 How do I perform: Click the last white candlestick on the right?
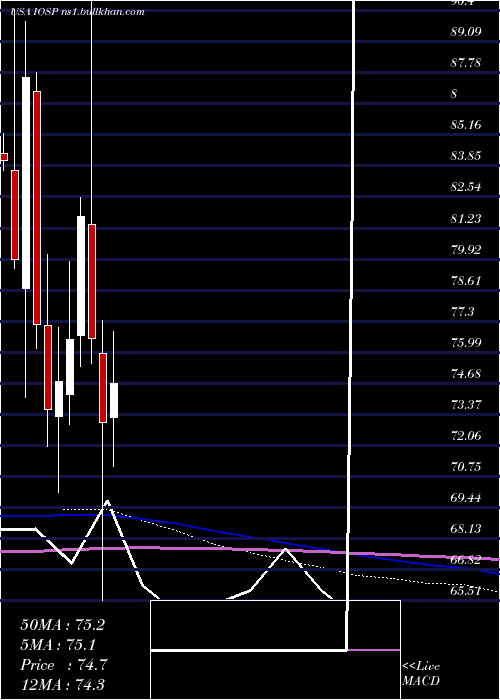tap(114, 400)
